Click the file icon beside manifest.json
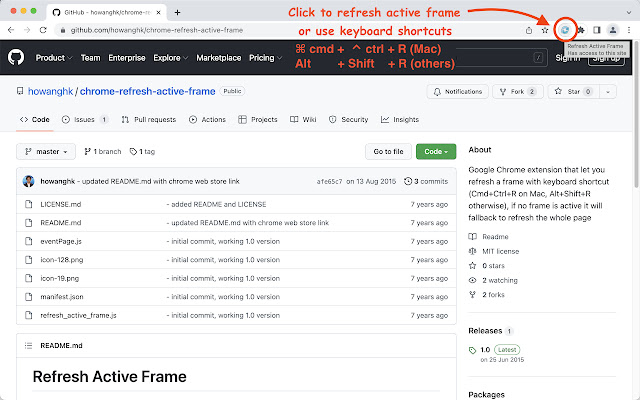This screenshot has width=640, height=400. click(29, 297)
